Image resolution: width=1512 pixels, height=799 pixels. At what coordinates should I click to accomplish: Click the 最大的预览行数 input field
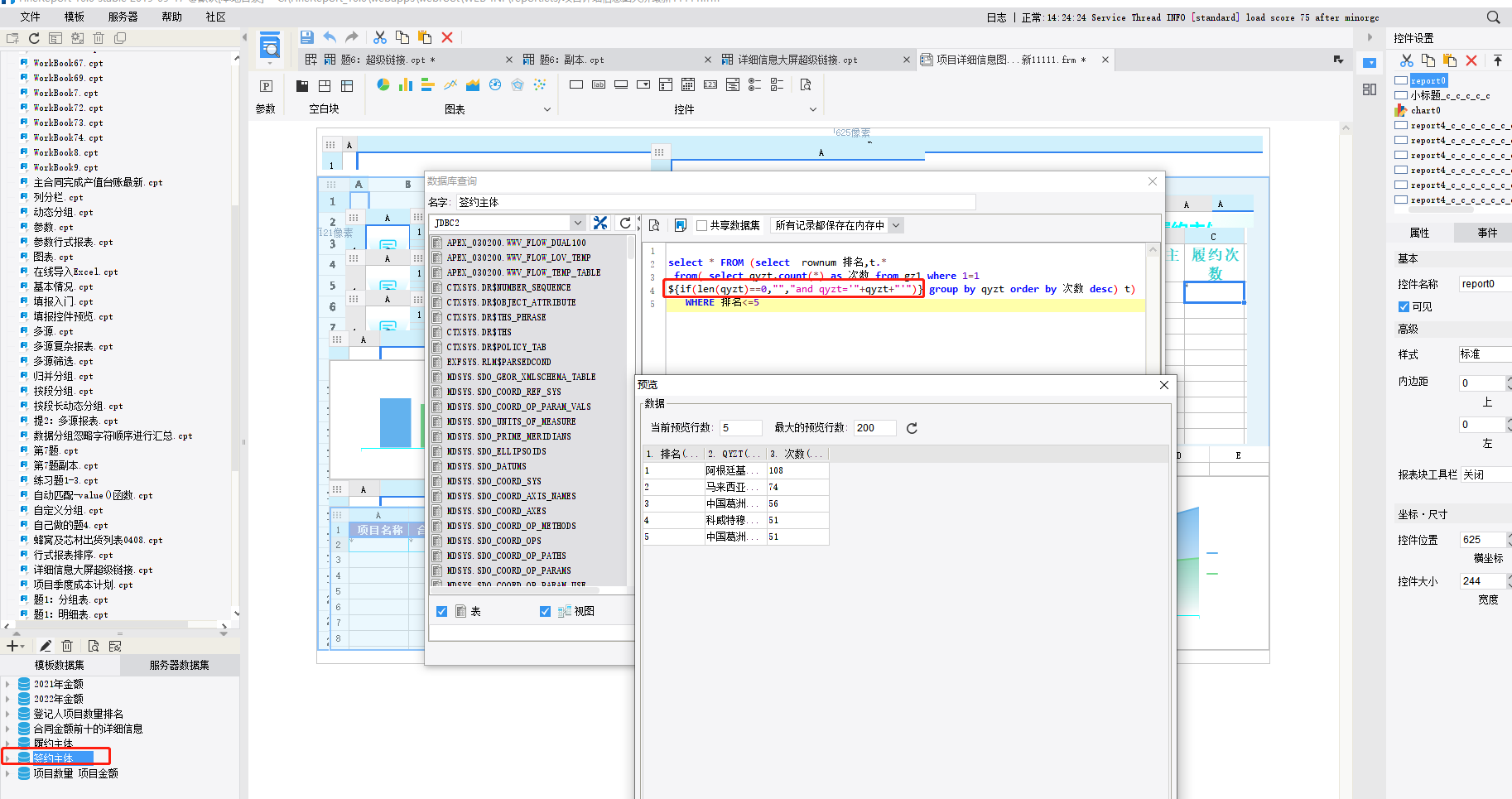click(874, 428)
